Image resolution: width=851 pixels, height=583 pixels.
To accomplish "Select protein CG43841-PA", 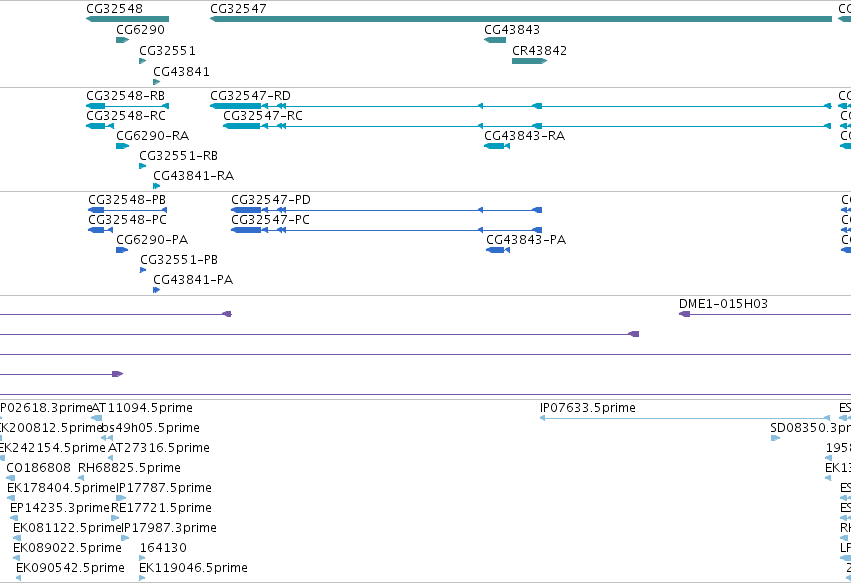I will click(x=193, y=280).
